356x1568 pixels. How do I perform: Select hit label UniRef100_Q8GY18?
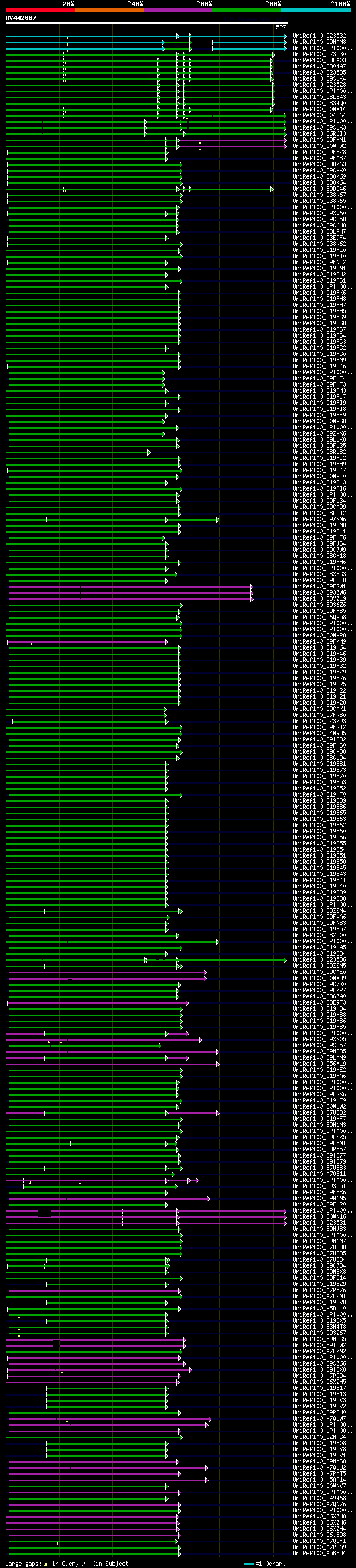point(319,556)
